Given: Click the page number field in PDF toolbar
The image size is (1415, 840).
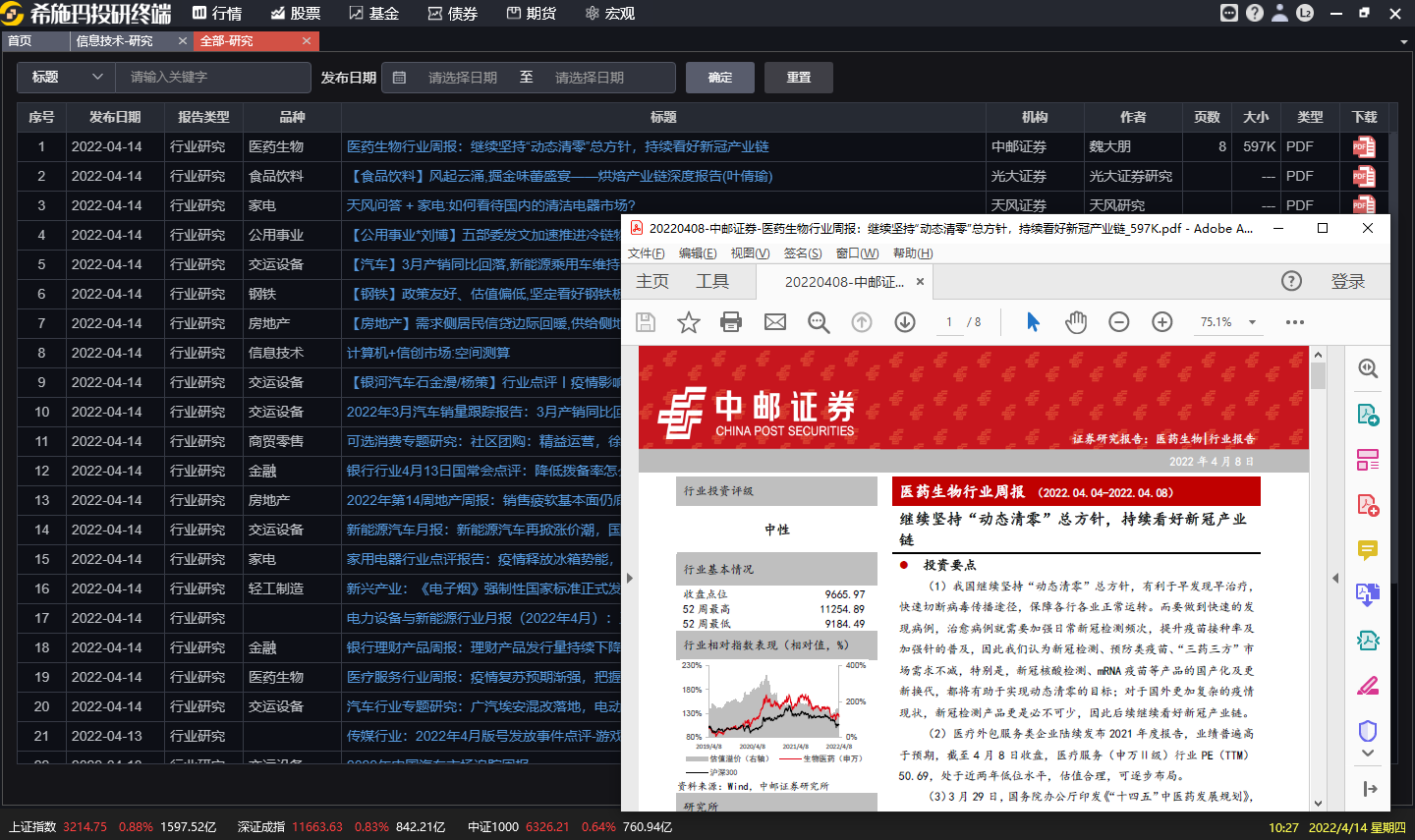Looking at the screenshot, I should click(949, 322).
